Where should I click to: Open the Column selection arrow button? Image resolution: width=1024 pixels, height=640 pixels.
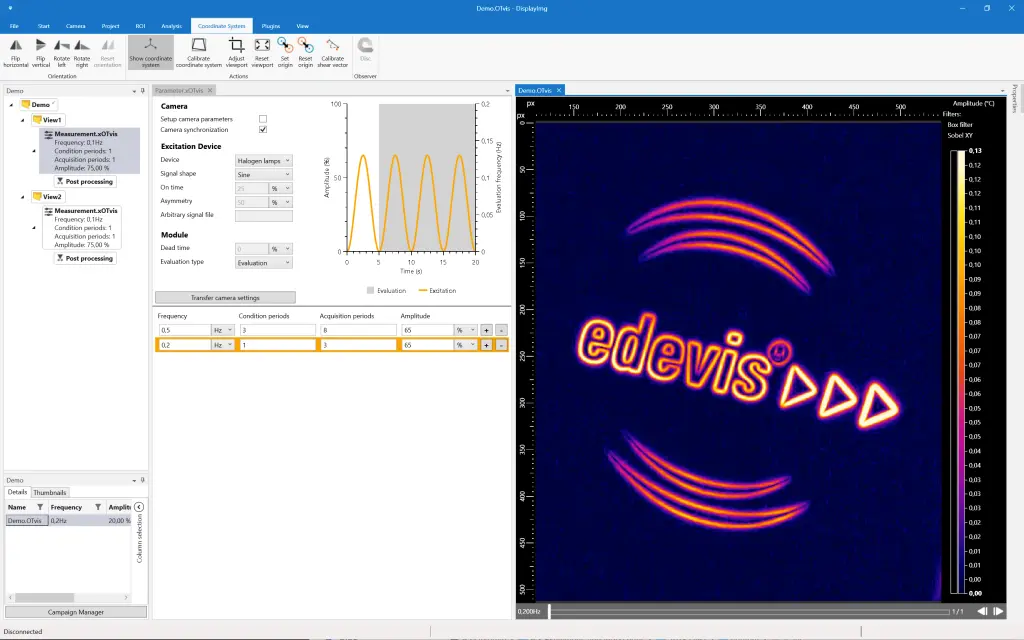coord(139,507)
